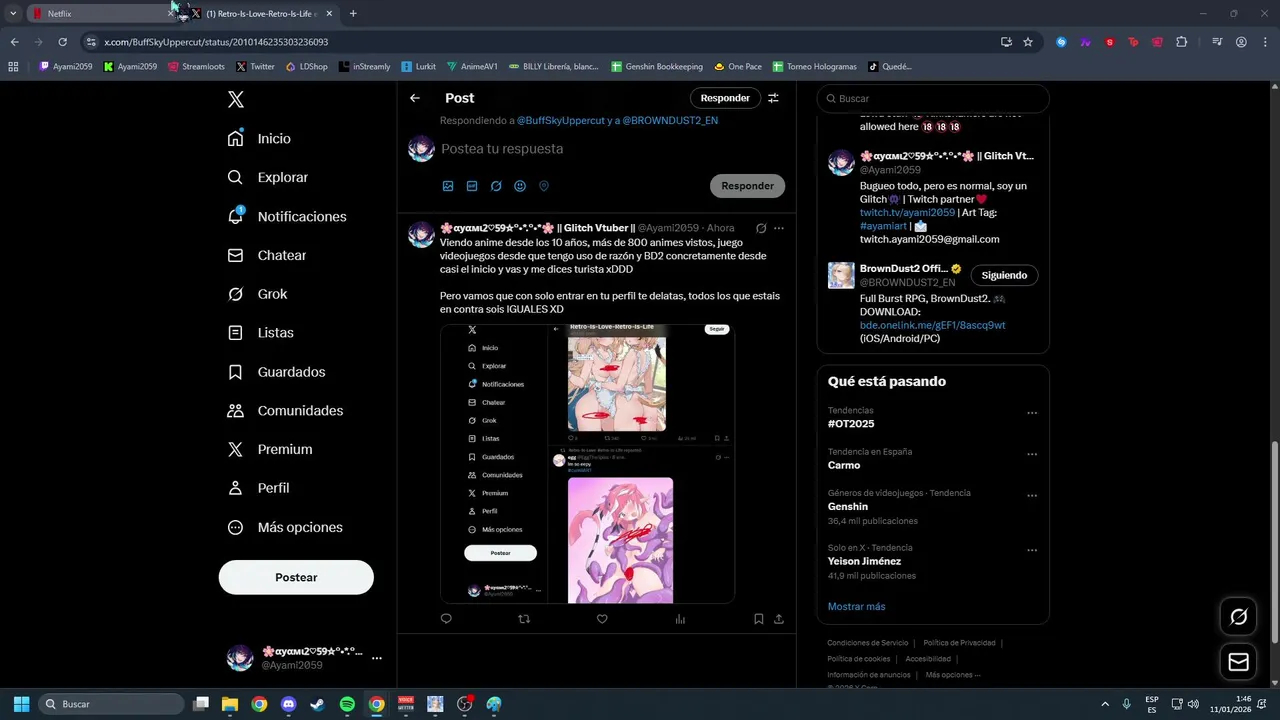
Task: Open a new browser tab
Action: tap(353, 14)
